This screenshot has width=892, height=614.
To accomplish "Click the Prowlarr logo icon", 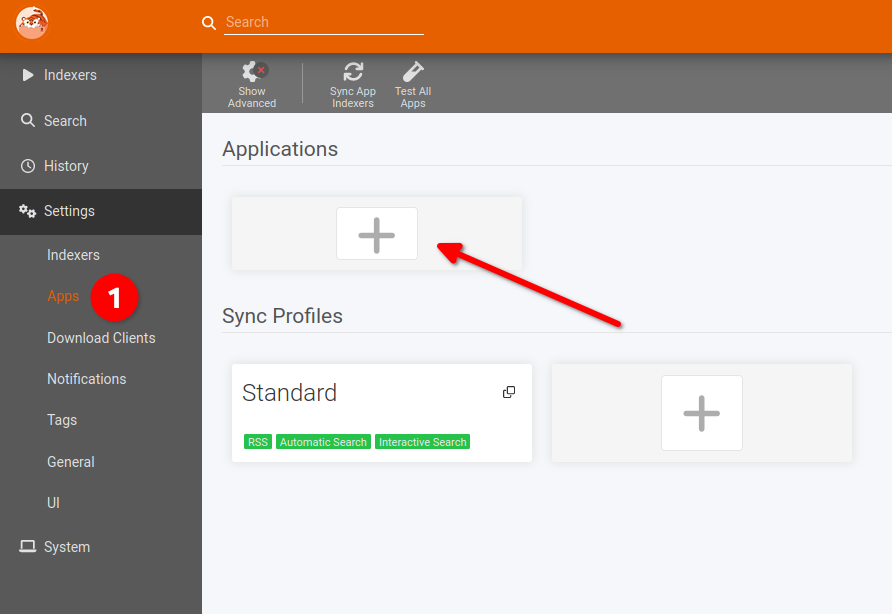I will click(x=32, y=23).
